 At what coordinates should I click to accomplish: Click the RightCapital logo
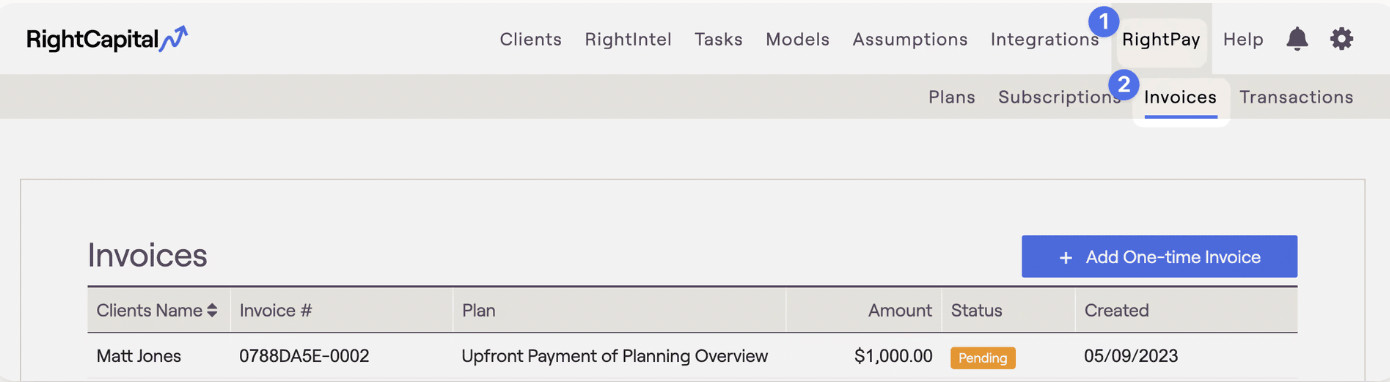click(107, 39)
